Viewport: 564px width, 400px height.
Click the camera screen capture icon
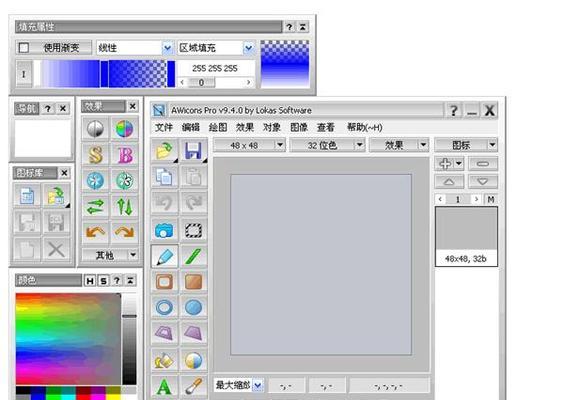(x=164, y=230)
